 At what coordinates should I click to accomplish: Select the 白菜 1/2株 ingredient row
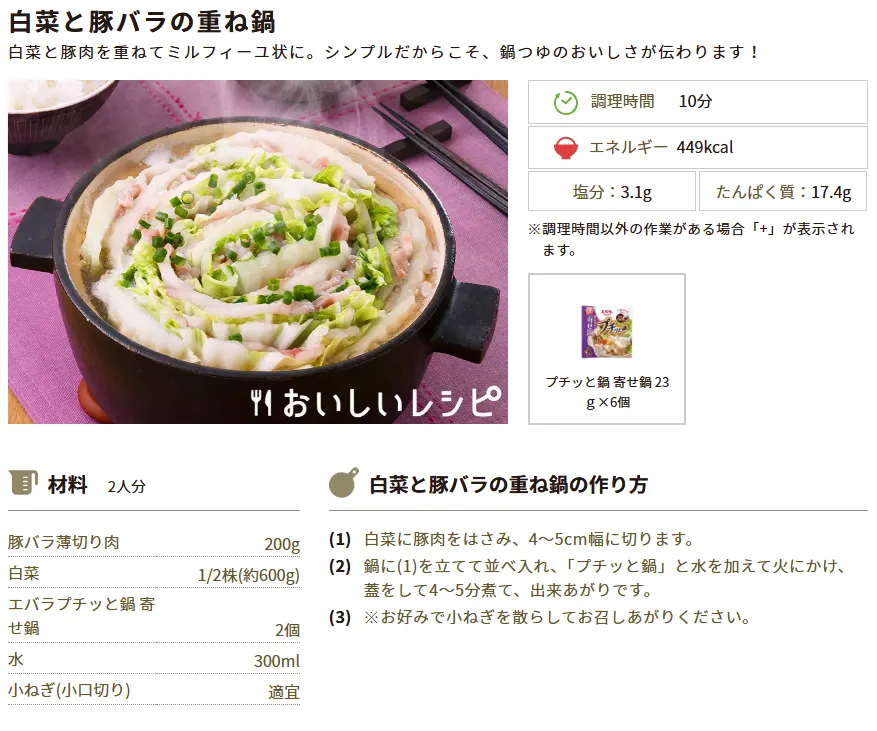pos(154,574)
